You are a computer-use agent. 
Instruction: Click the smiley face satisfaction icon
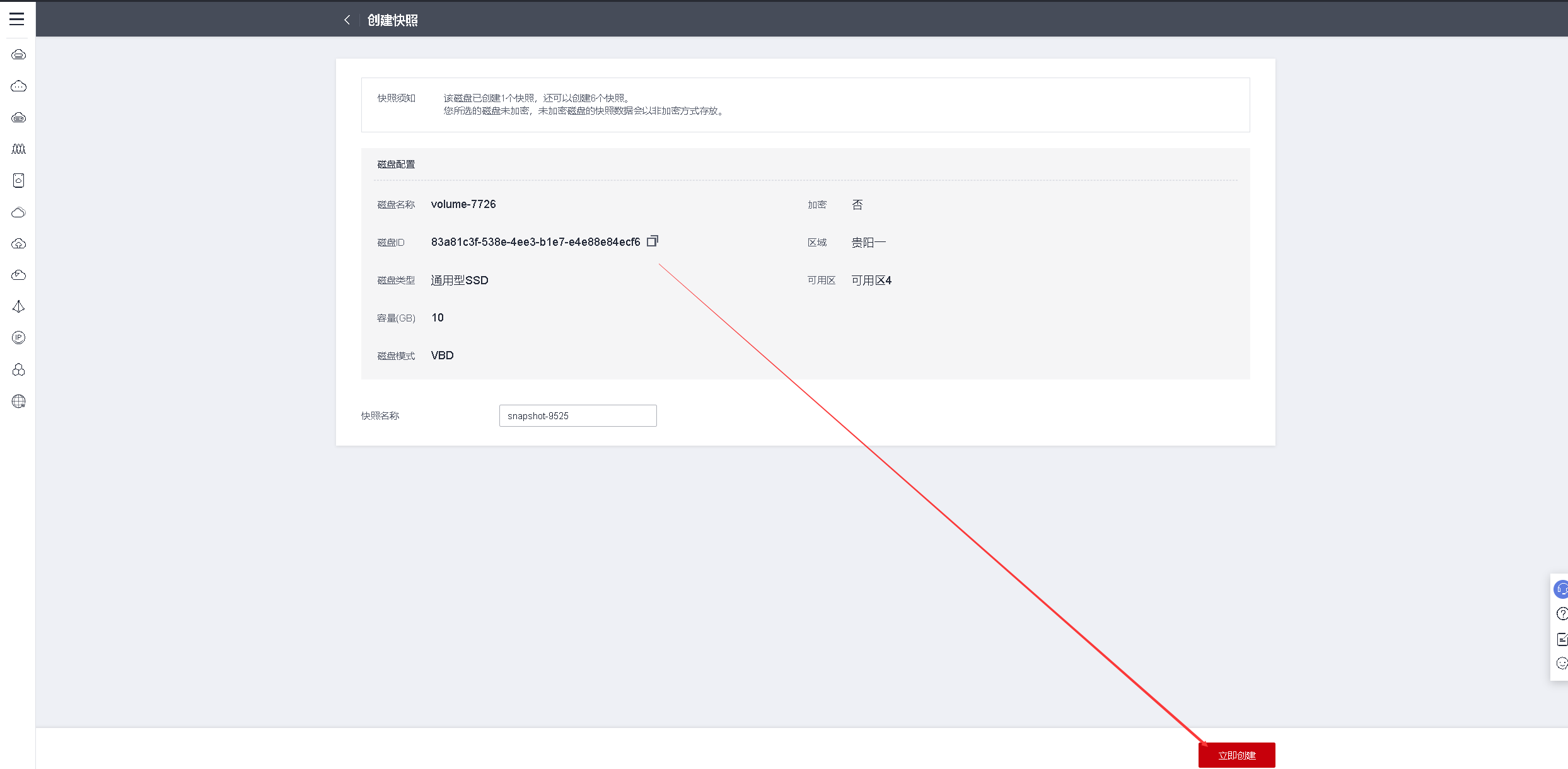(1561, 663)
